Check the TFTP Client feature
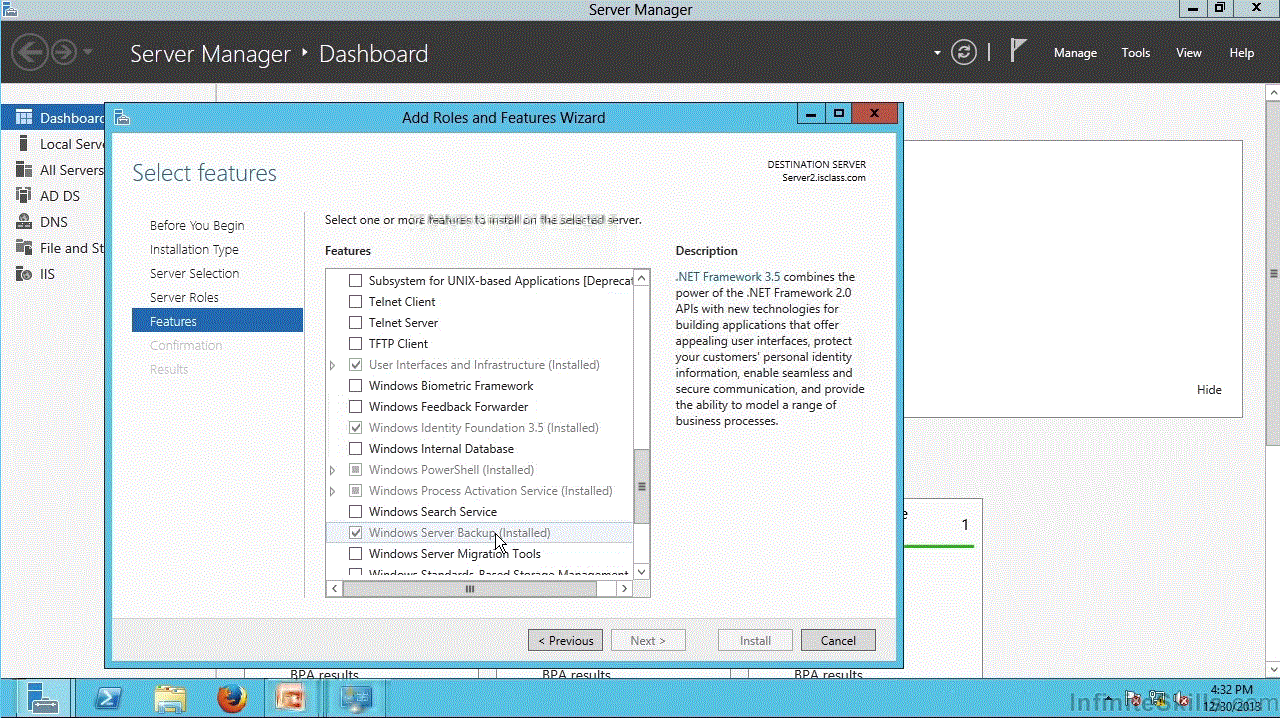The height and width of the screenshot is (718, 1280). click(355, 344)
